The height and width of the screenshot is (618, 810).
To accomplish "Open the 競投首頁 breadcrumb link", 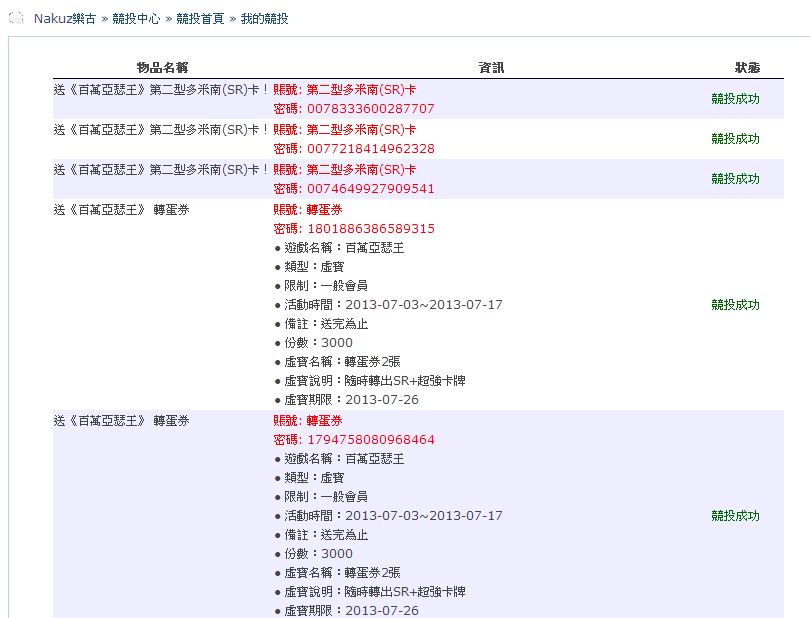I will pyautogui.click(x=200, y=19).
